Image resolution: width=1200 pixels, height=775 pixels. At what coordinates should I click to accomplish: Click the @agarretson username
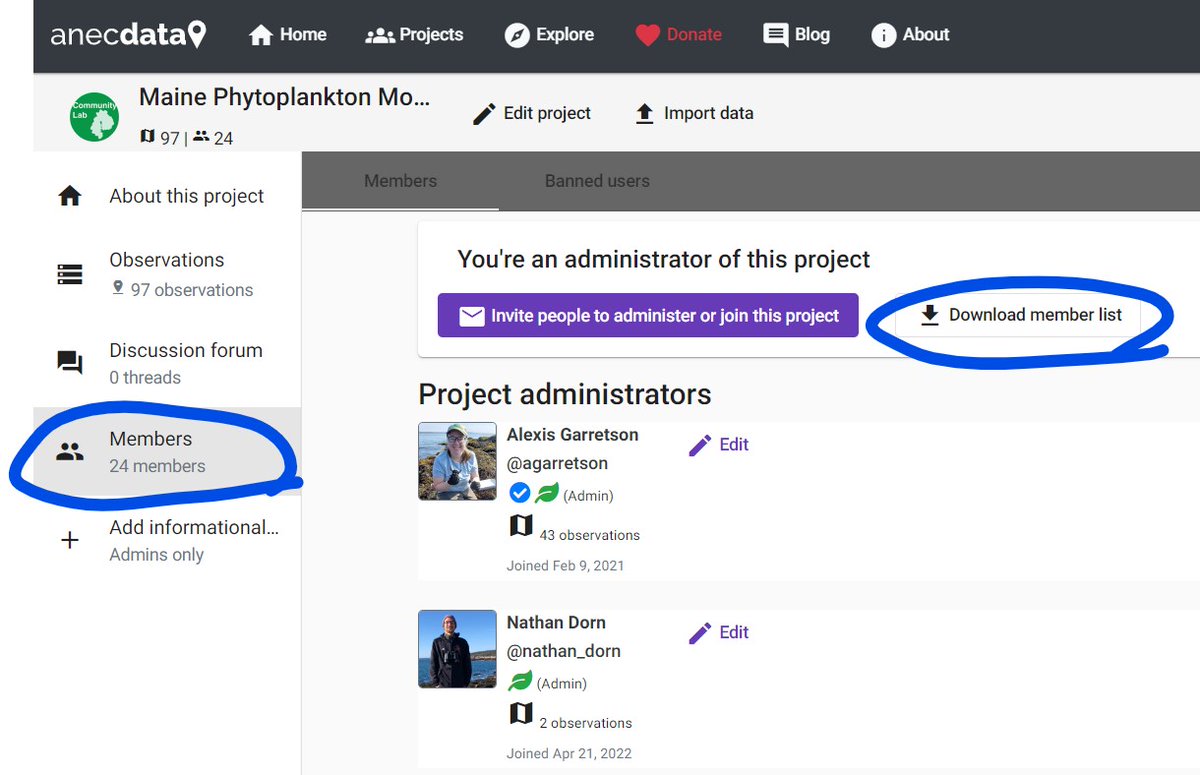557,464
